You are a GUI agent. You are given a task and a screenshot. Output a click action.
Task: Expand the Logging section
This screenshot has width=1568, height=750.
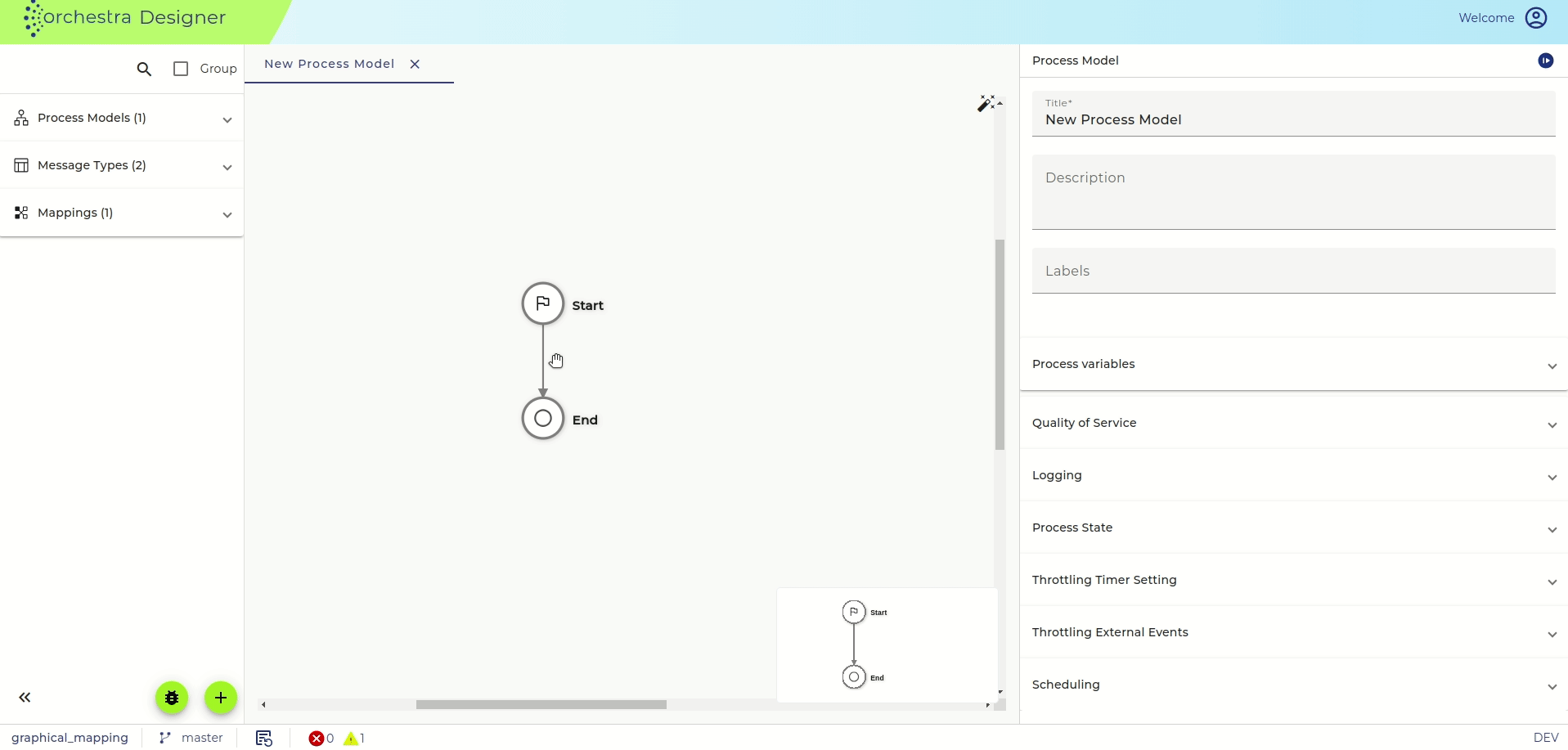[1293, 475]
